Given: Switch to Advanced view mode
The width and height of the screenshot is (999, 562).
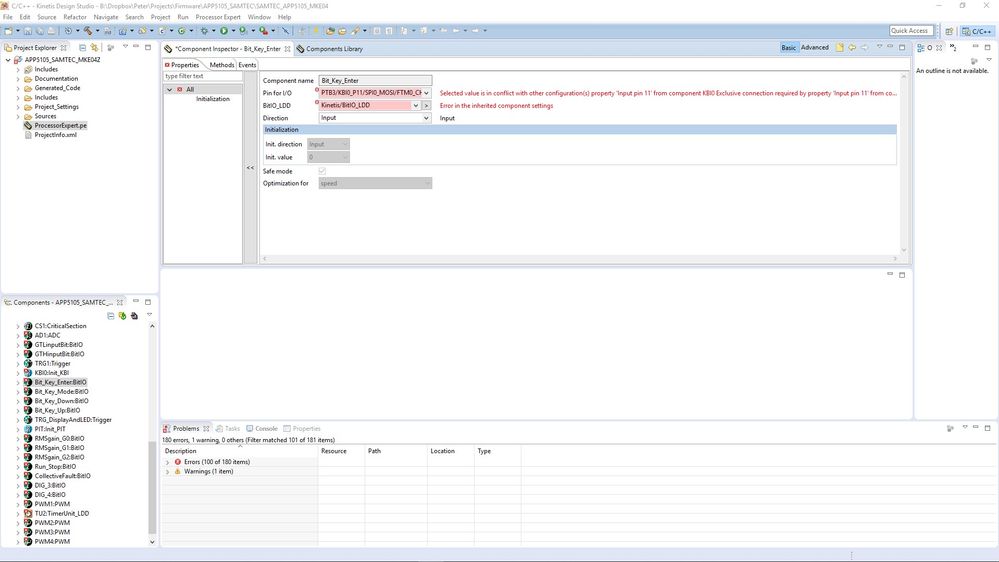Looking at the screenshot, I should [x=815, y=48].
